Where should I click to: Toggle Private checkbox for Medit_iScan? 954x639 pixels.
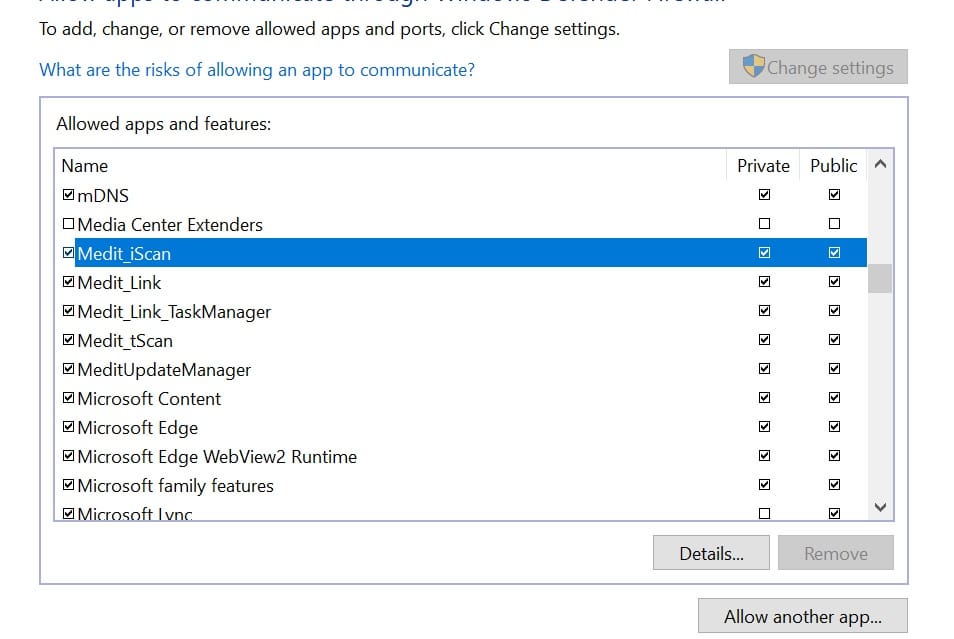pyautogui.click(x=764, y=253)
